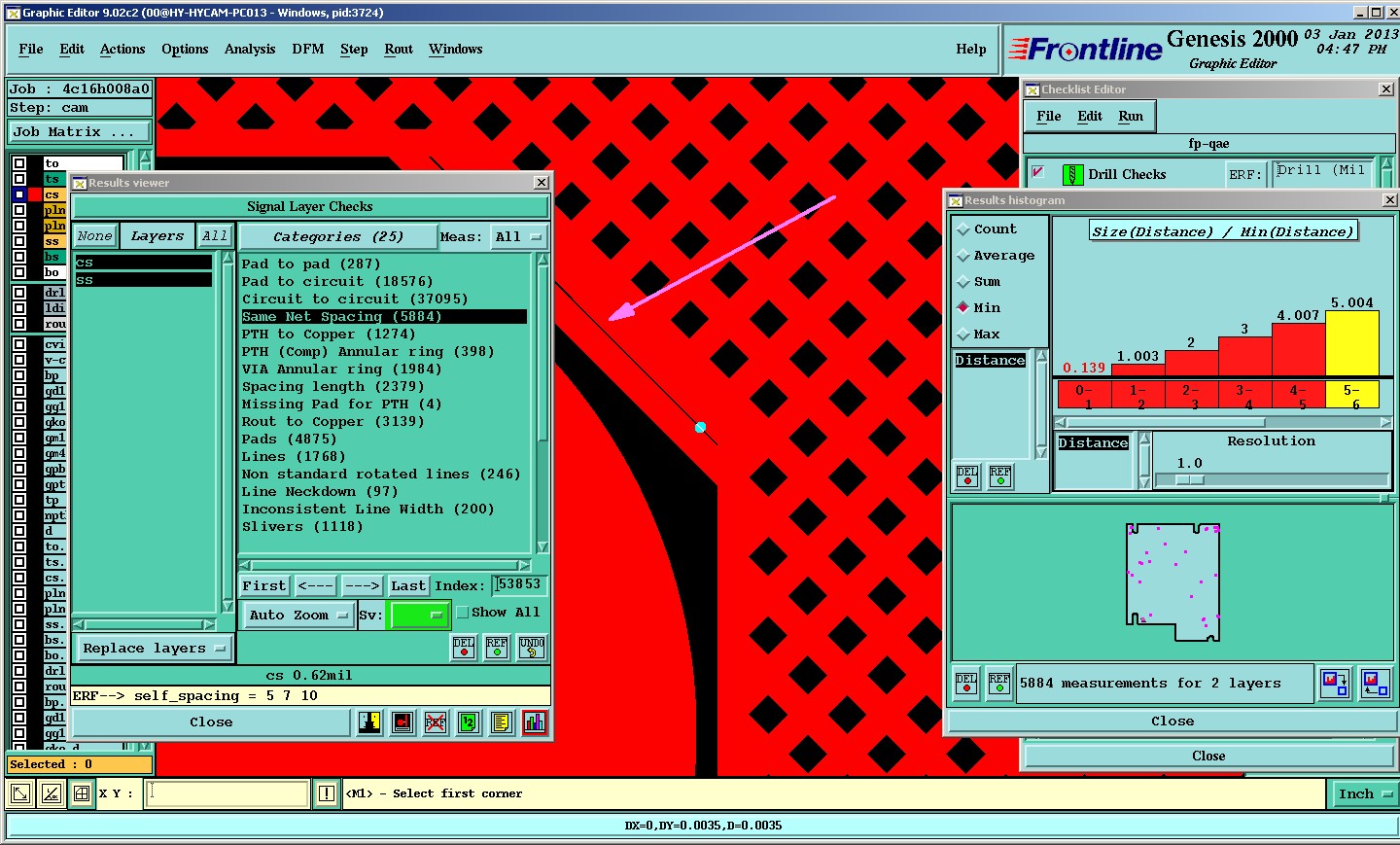Toggle visibility checkbox for layer 'to'

[x=19, y=163]
